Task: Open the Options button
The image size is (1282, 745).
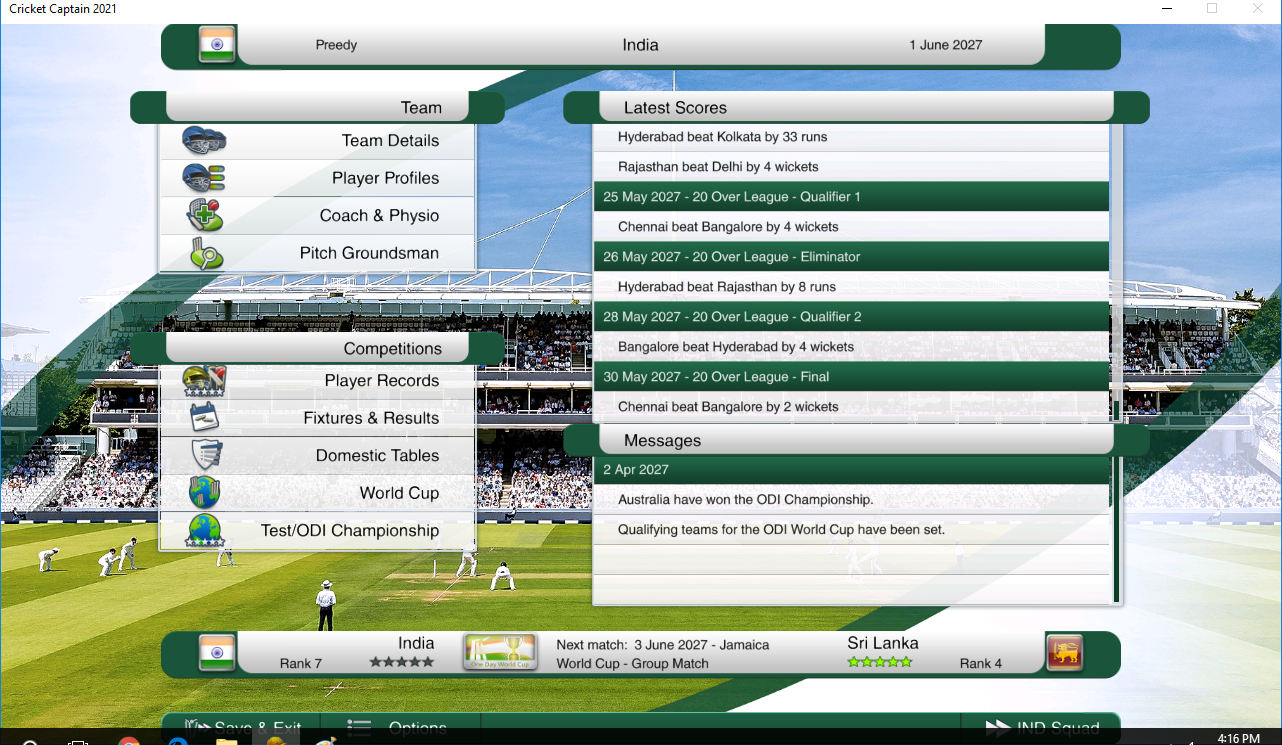Action: coord(401,726)
